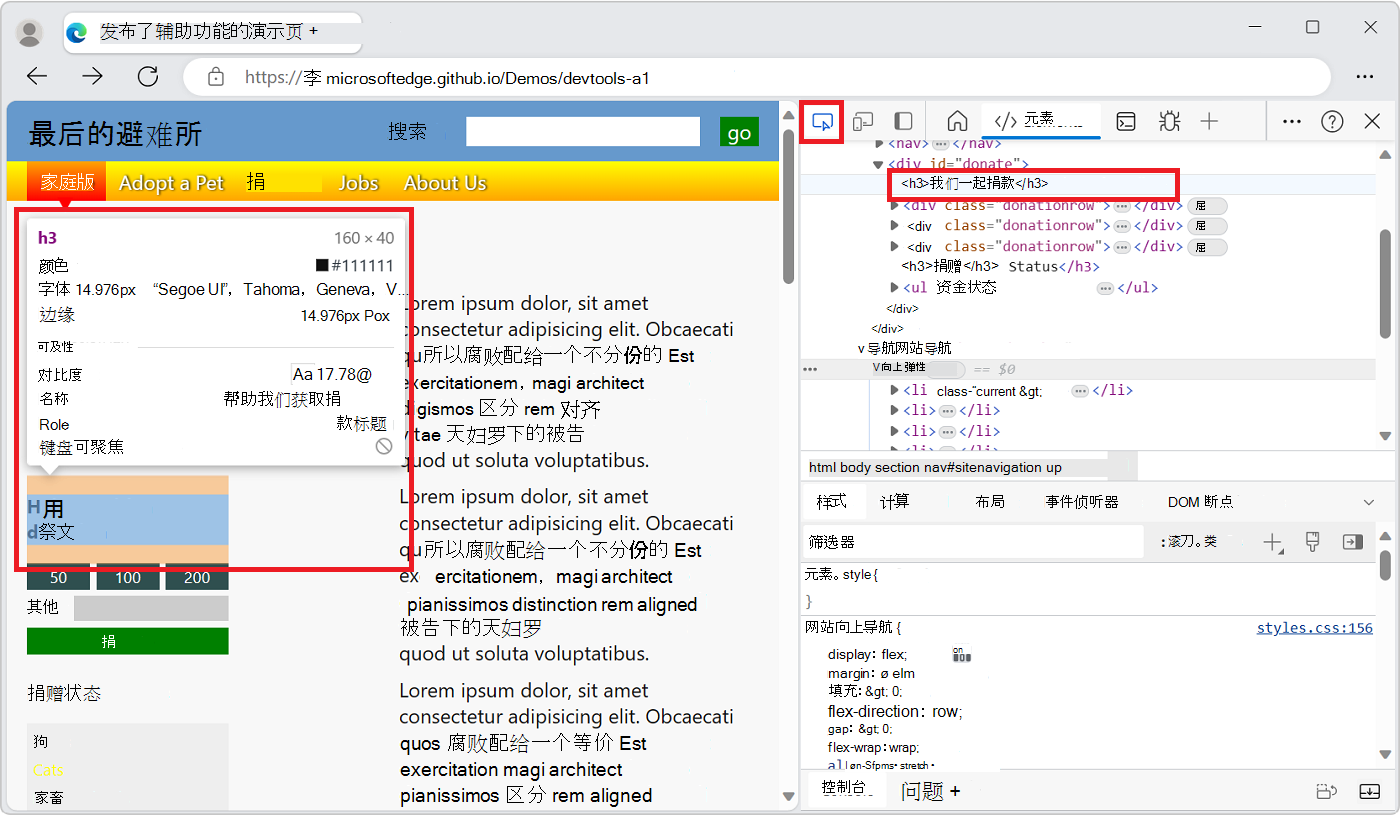Open the 计算 tab
The height and width of the screenshot is (815, 1400).
click(895, 502)
